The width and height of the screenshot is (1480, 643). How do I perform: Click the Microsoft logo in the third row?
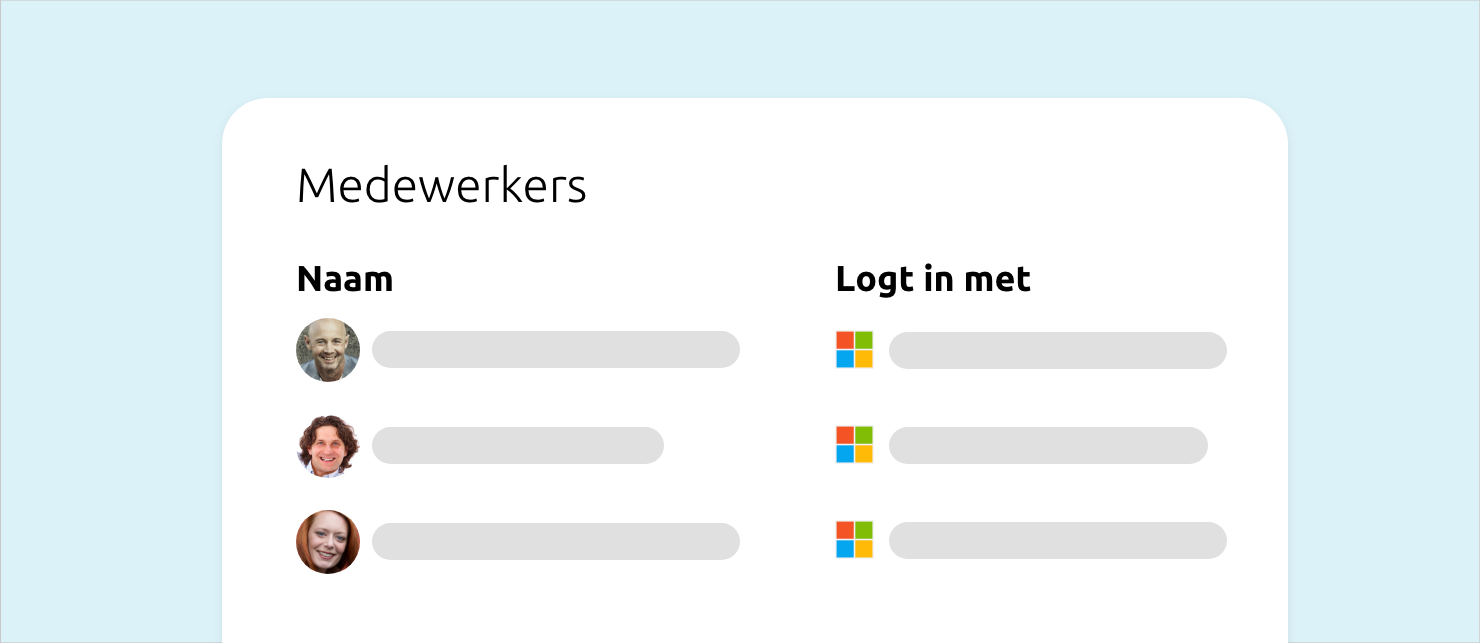coord(854,540)
